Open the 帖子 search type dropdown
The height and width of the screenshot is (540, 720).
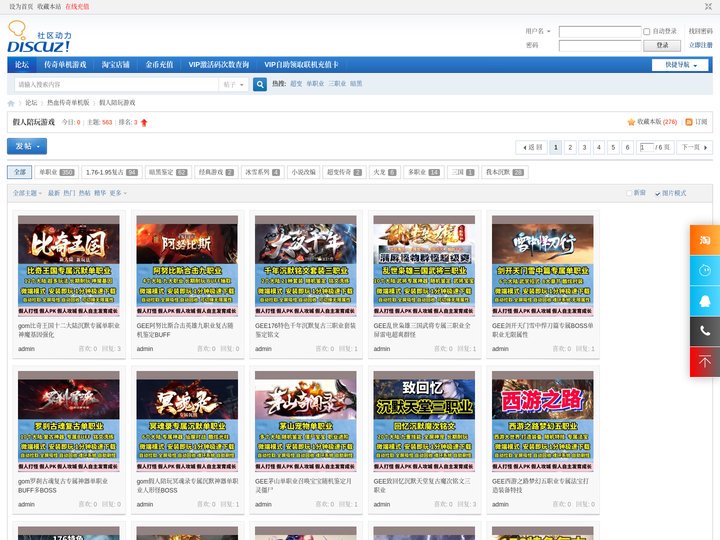(234, 84)
